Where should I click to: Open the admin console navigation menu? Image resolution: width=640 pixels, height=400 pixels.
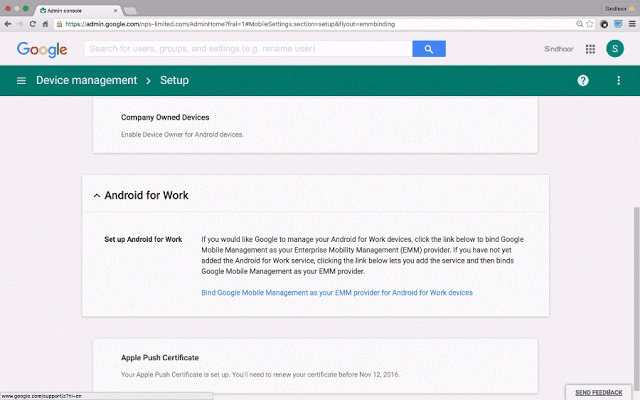pos(21,80)
